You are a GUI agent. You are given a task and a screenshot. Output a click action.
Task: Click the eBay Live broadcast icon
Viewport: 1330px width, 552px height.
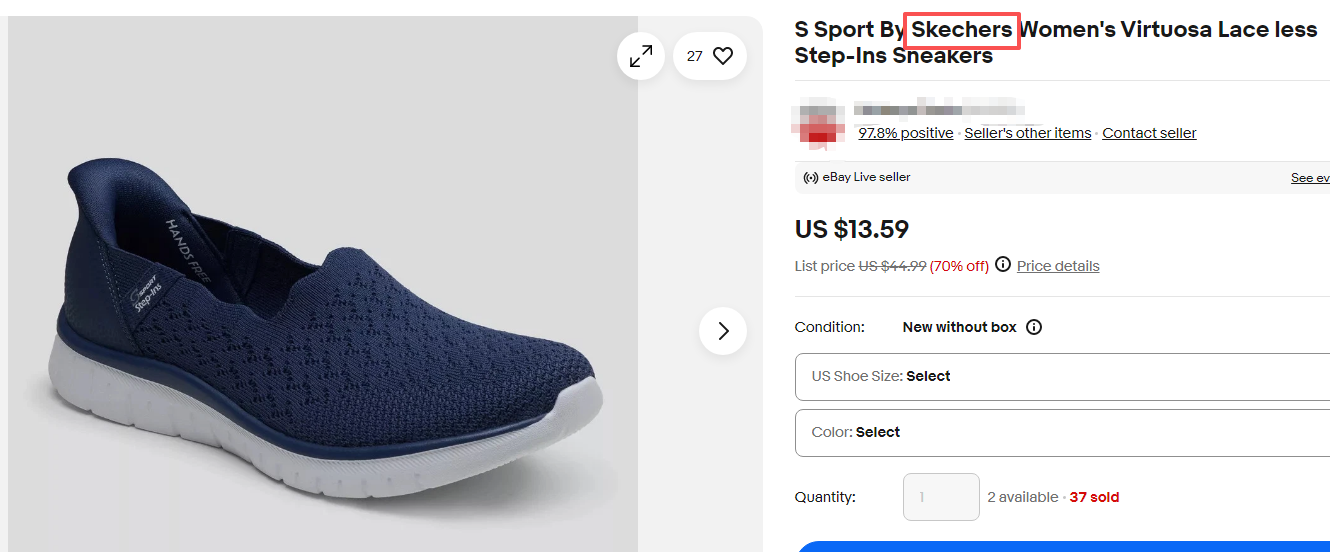point(811,178)
